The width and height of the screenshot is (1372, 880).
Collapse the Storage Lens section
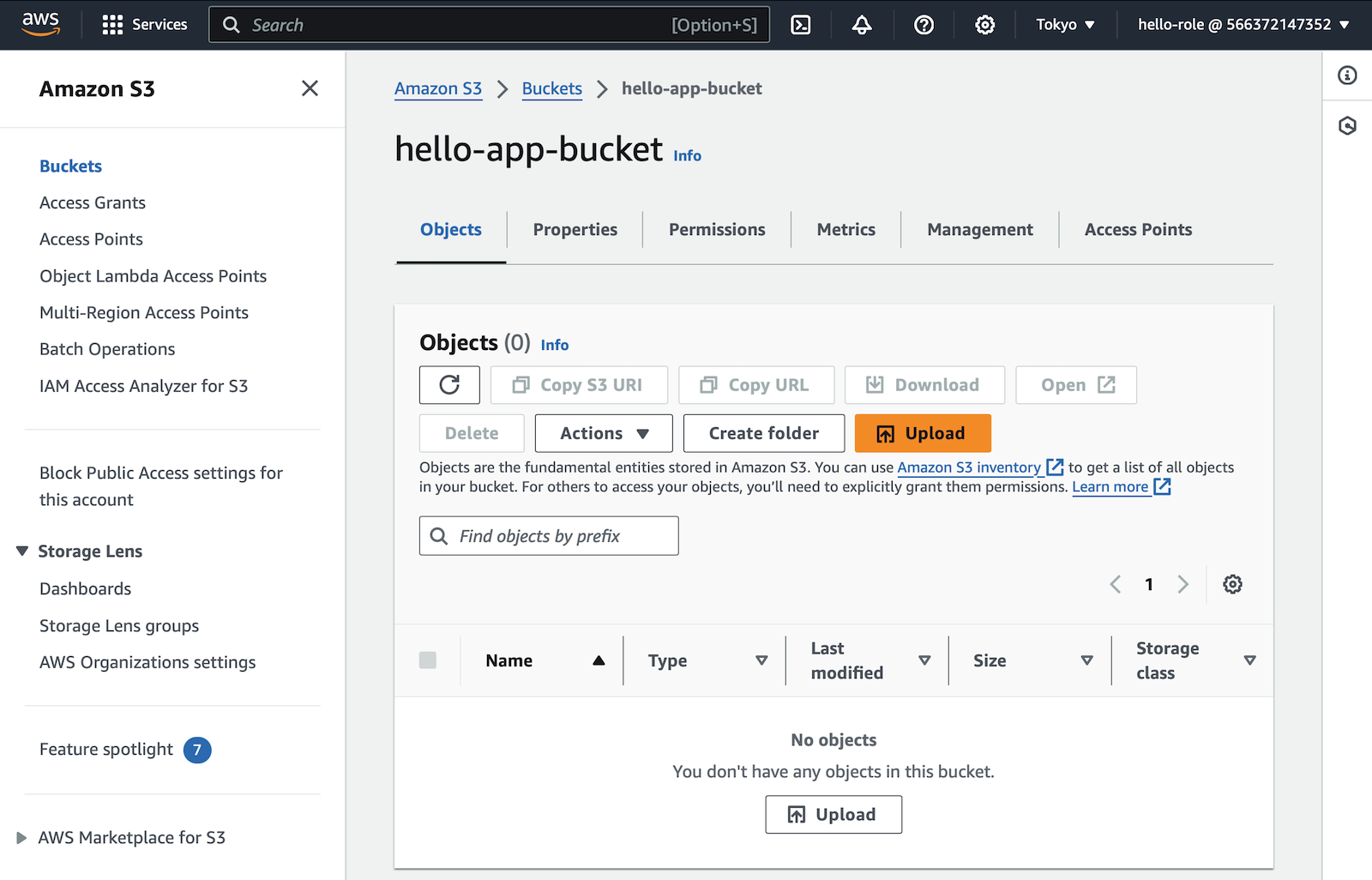pyautogui.click(x=22, y=552)
